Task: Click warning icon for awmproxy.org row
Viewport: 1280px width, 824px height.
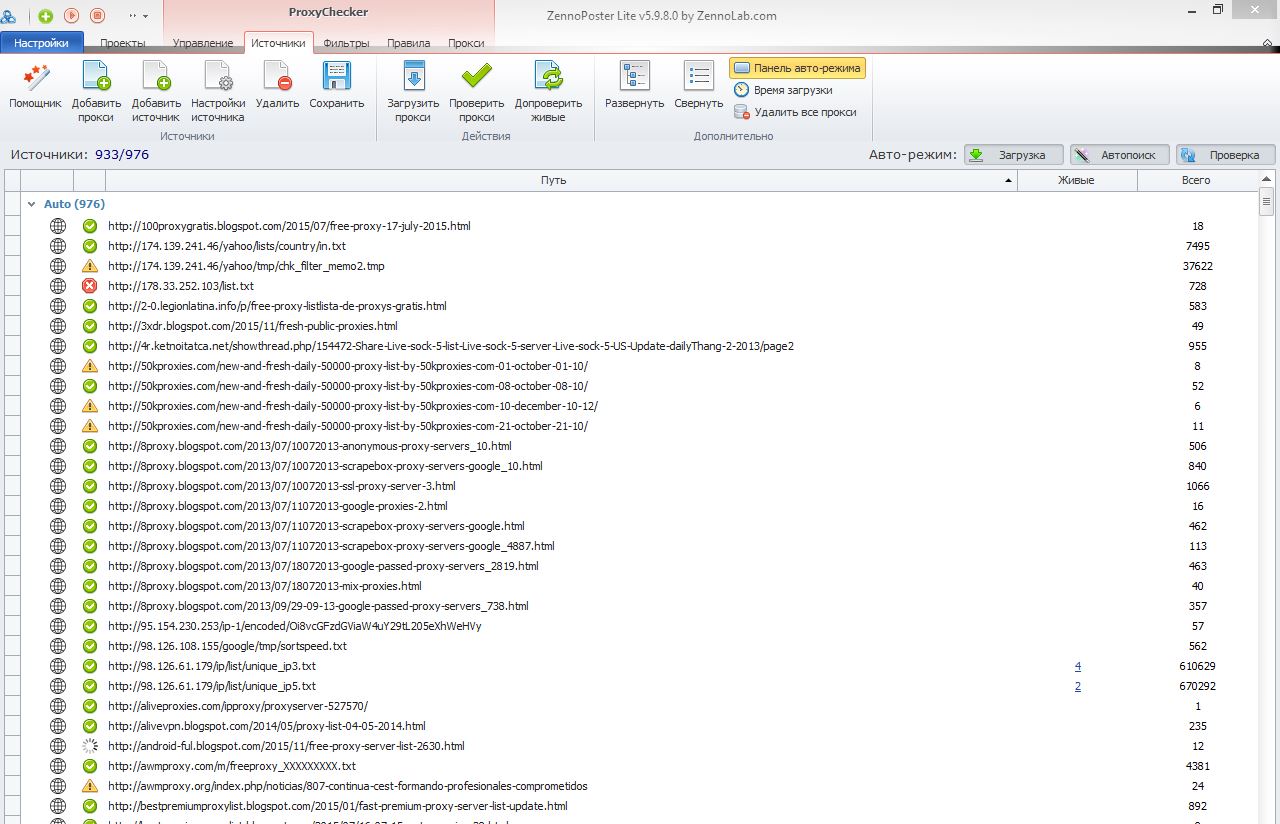Action: click(x=90, y=786)
